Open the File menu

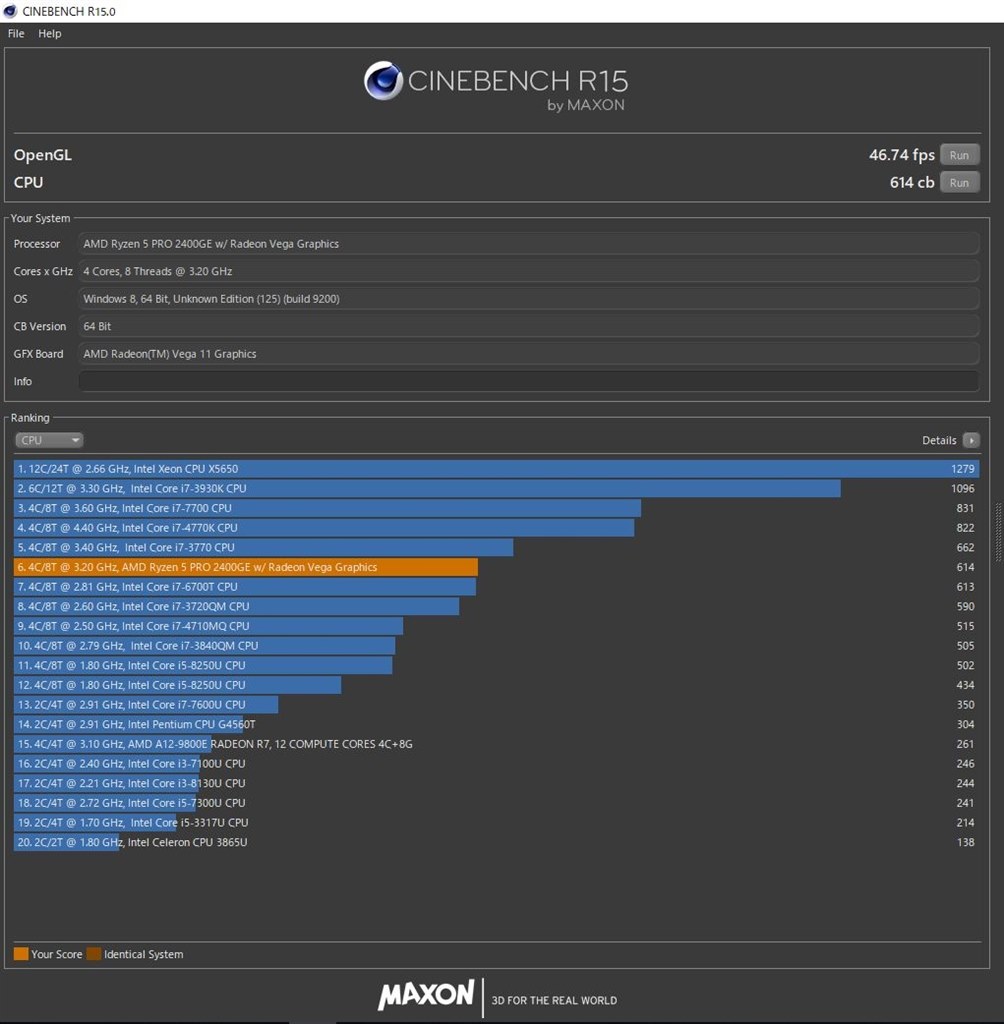(16, 33)
